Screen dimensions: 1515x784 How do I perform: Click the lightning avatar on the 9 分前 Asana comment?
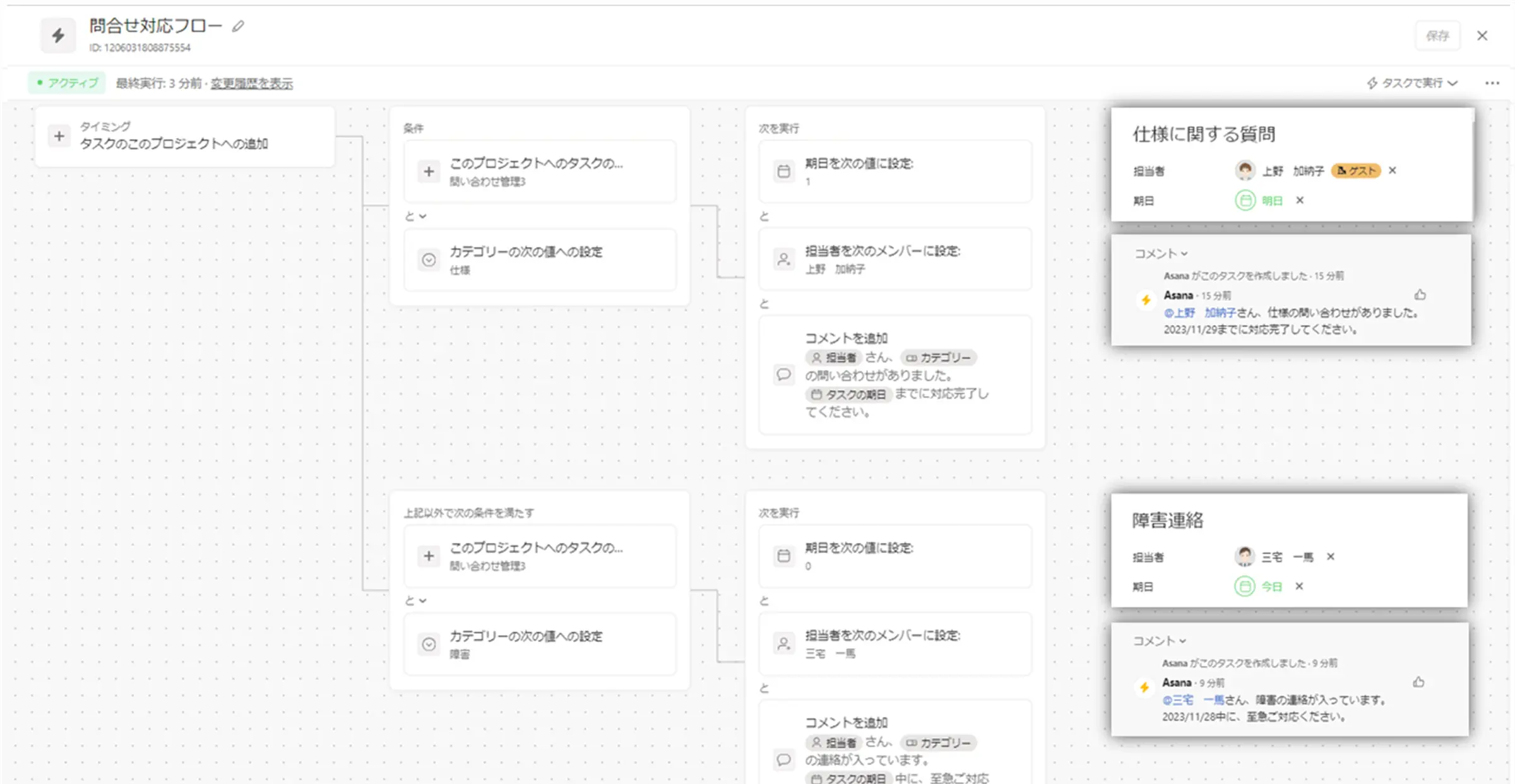(x=1144, y=687)
